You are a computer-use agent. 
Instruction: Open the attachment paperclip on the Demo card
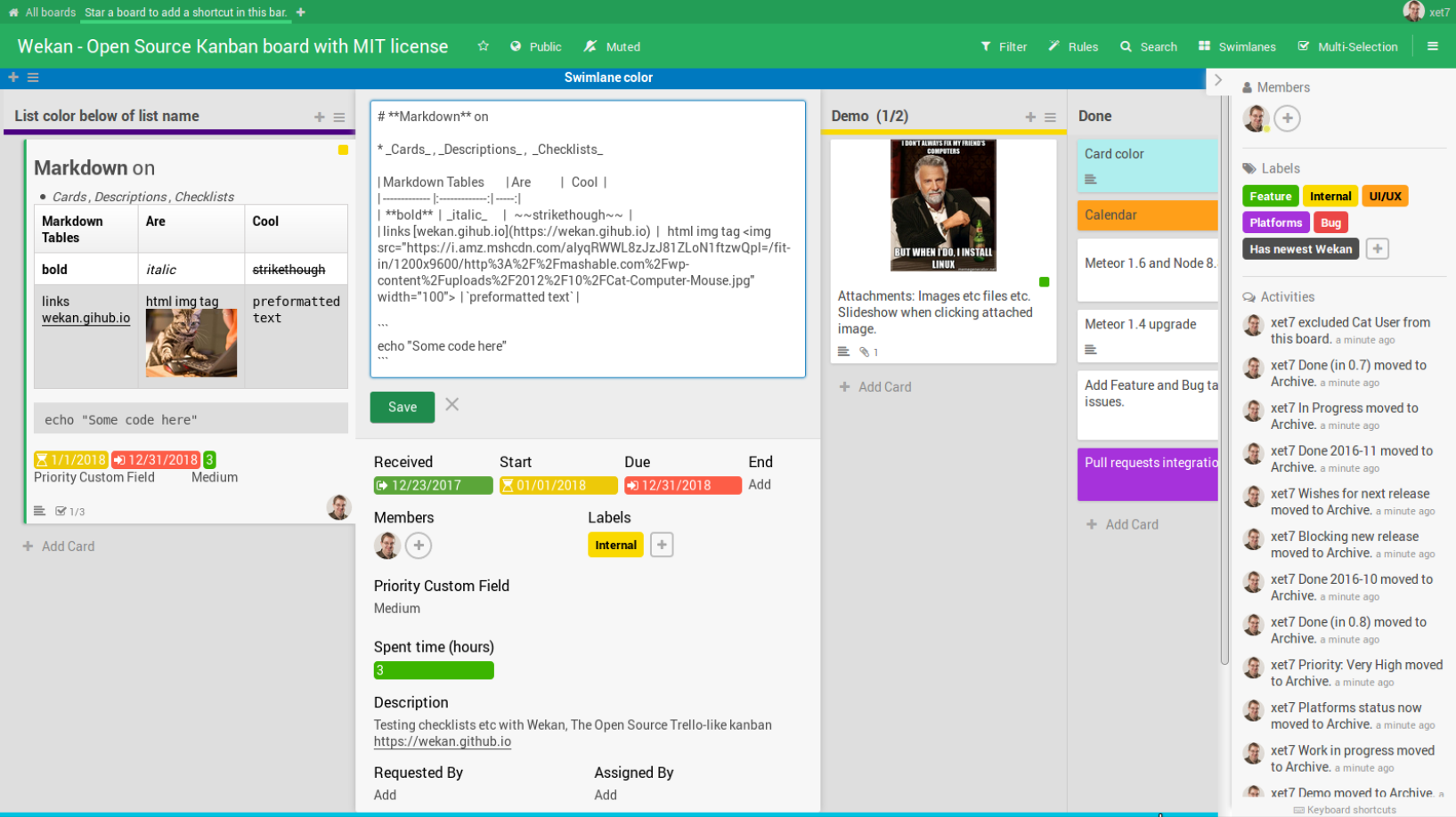point(864,352)
